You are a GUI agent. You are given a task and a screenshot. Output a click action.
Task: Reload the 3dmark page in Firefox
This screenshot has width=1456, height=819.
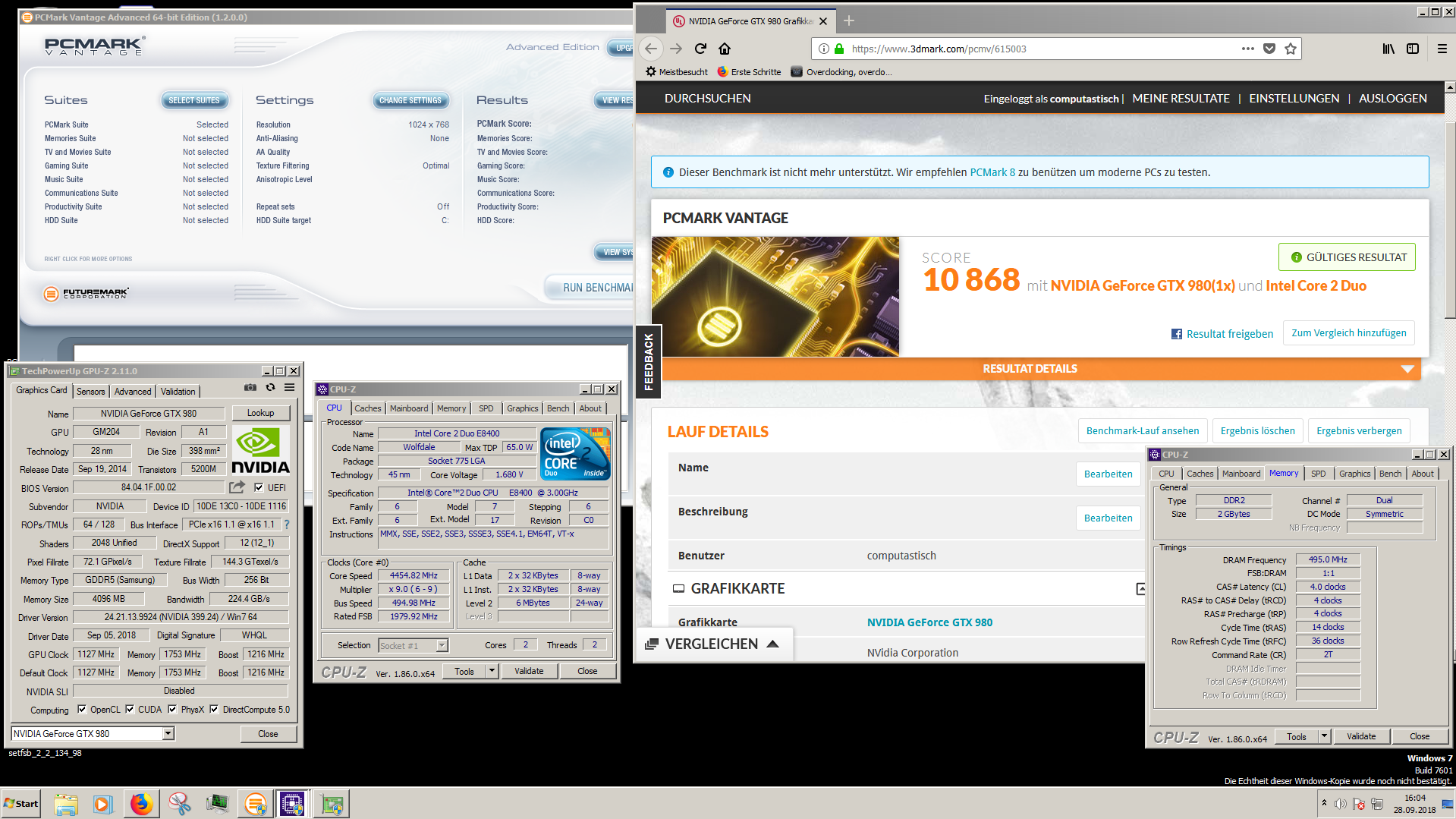pyautogui.click(x=700, y=49)
